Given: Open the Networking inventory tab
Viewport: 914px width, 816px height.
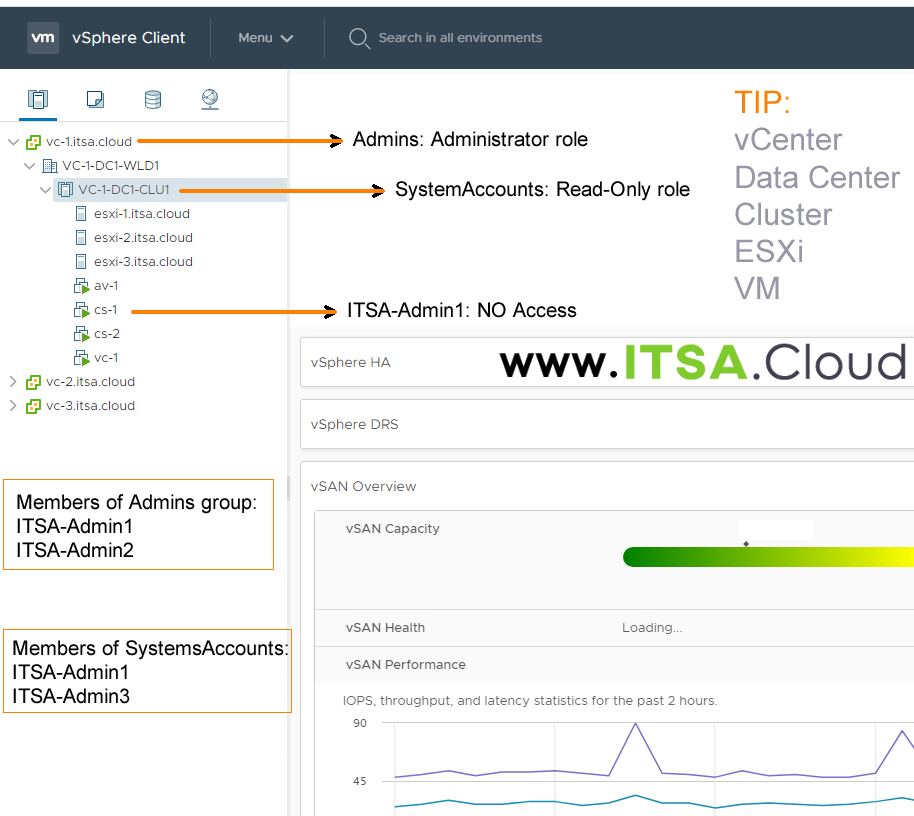Looking at the screenshot, I should coord(210,99).
